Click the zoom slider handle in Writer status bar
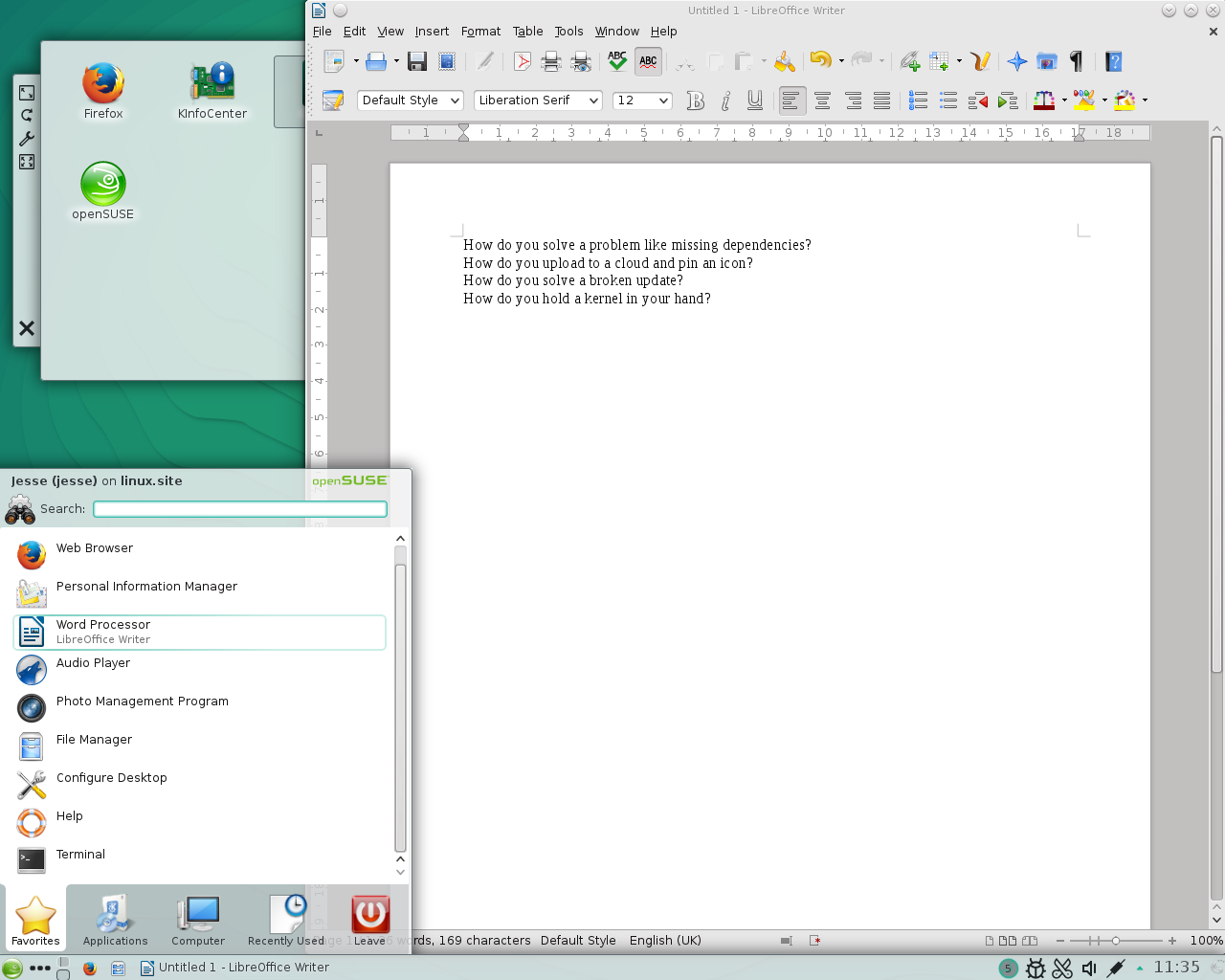The height and width of the screenshot is (980, 1225). pos(1115,941)
